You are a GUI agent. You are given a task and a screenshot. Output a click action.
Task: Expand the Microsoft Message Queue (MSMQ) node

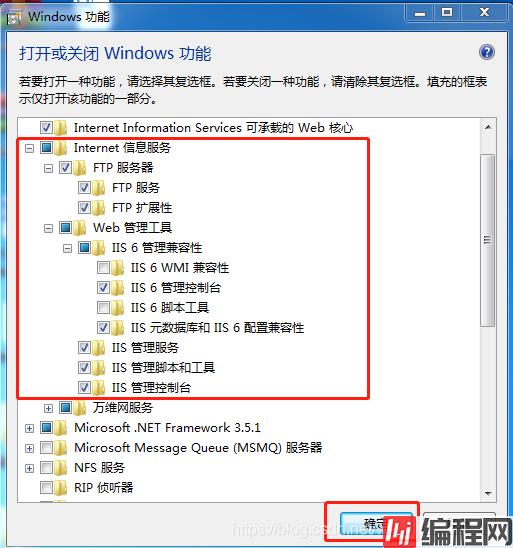30,448
